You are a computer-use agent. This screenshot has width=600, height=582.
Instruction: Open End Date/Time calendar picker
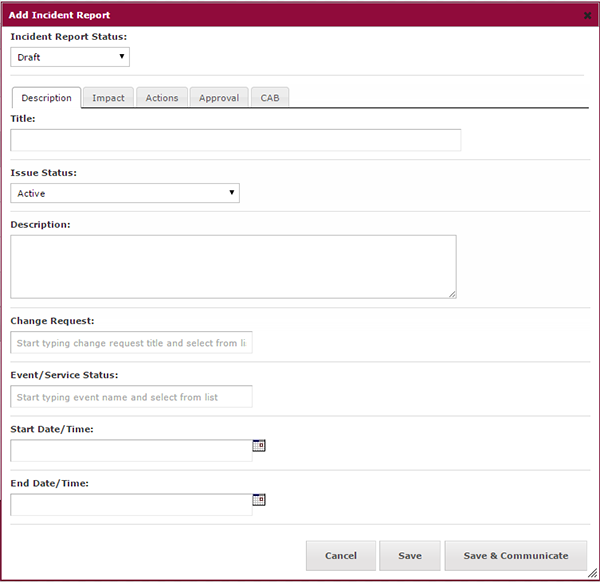[259, 500]
